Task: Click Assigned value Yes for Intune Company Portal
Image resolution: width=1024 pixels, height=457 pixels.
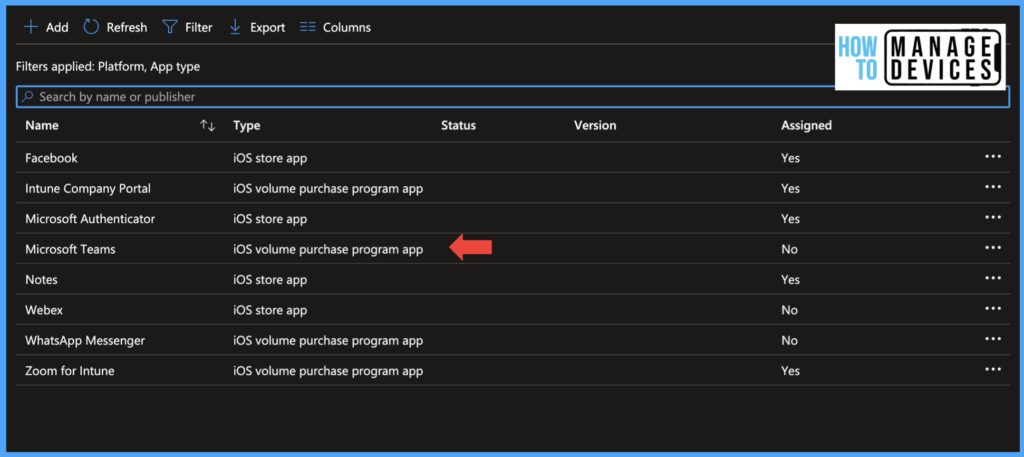Action: coord(790,189)
